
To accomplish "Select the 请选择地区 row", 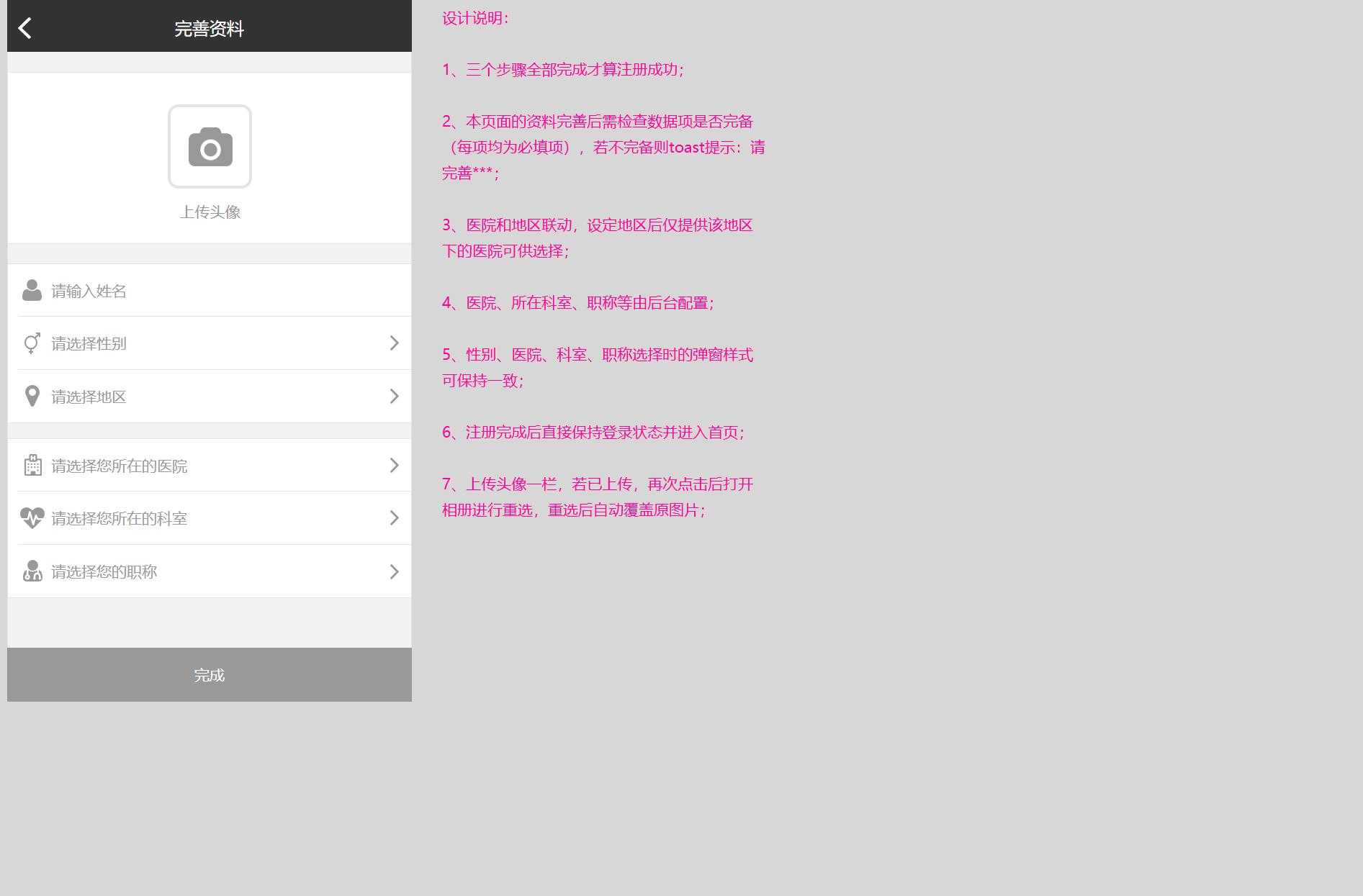I will click(209, 396).
